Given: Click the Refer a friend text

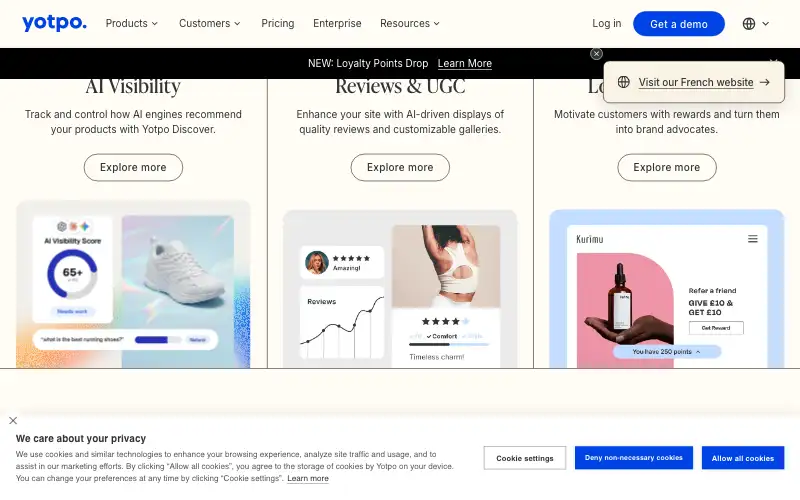Looking at the screenshot, I should click(x=712, y=291).
